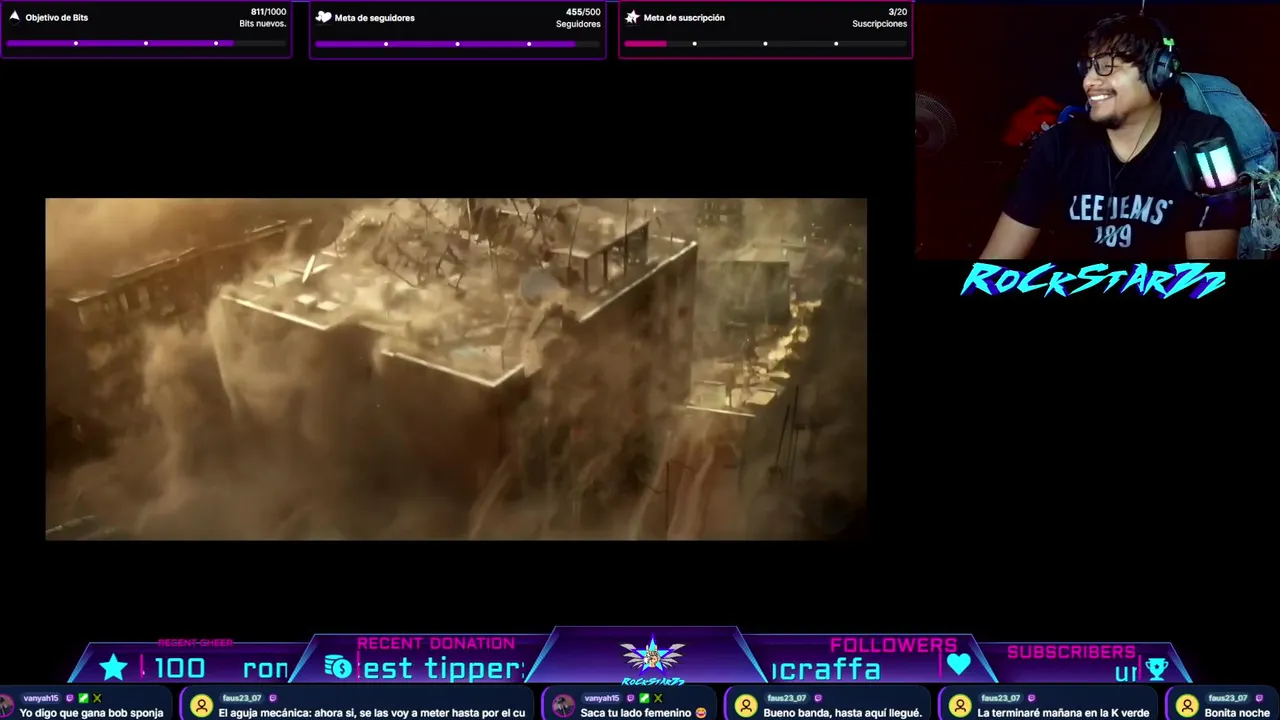Click the sandstorm city video frame
This screenshot has width=1280, height=720.
pyautogui.click(x=456, y=369)
